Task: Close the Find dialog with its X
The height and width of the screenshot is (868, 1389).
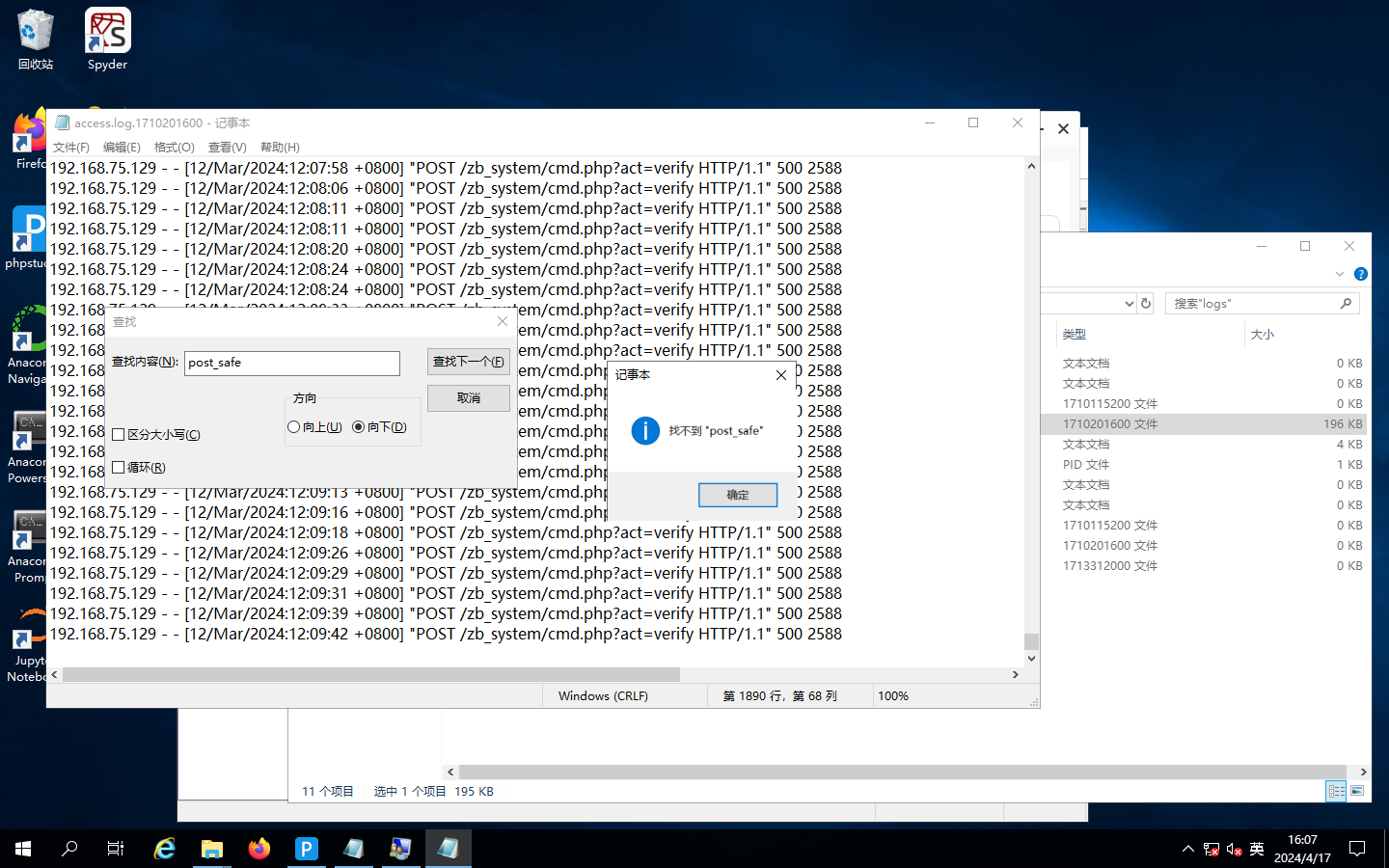Action: pyautogui.click(x=503, y=321)
